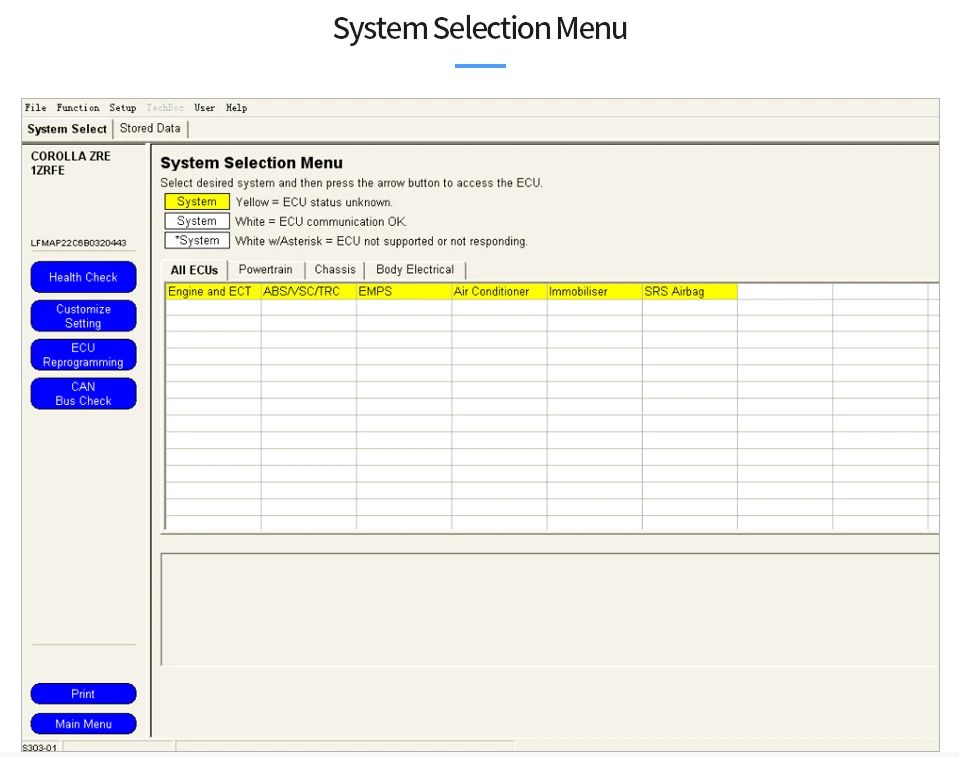Open the Function menu
Image resolution: width=960 pixels, height=757 pixels.
[78, 108]
